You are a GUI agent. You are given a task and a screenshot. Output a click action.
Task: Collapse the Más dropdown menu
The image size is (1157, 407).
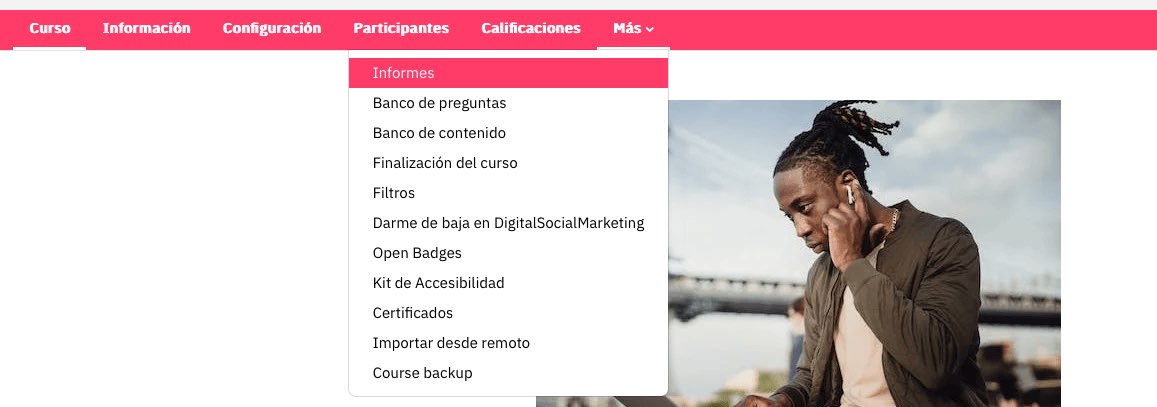coord(633,29)
